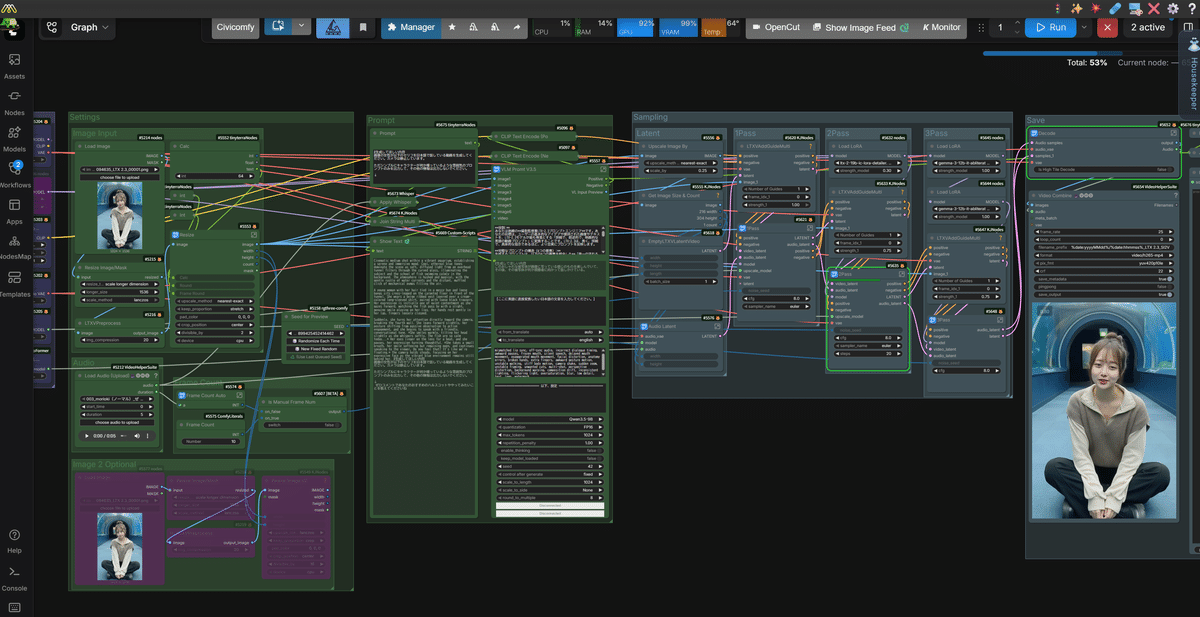The width and height of the screenshot is (1200, 617).
Task: Click New Fixed Random in Seed node
Action: (316, 349)
